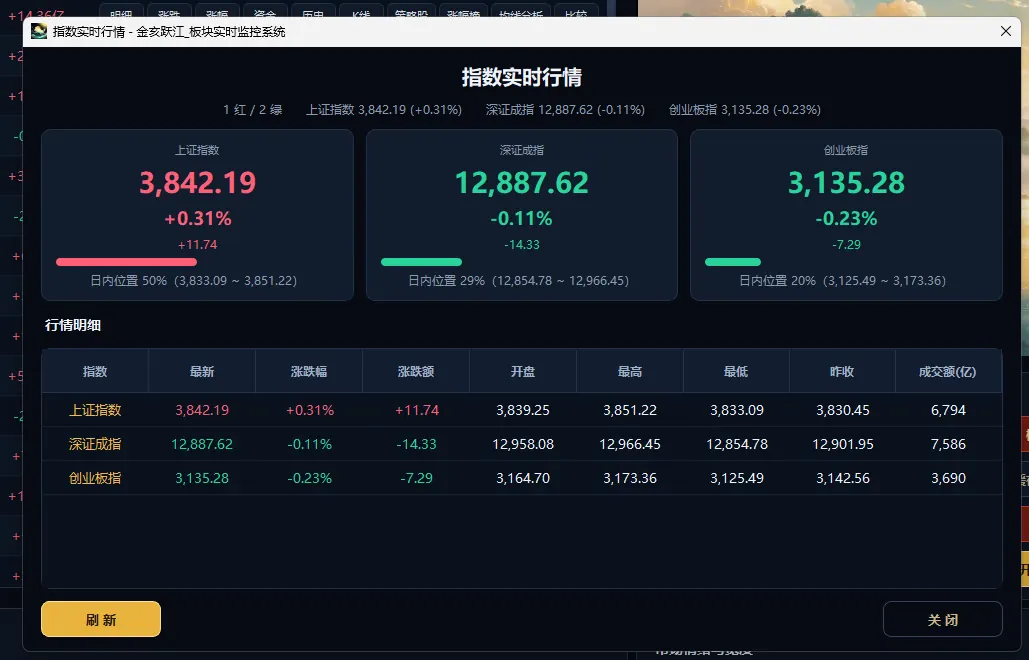The image size is (1029, 660).
Task: Click the 日内位置 20% range text
Action: point(843,281)
